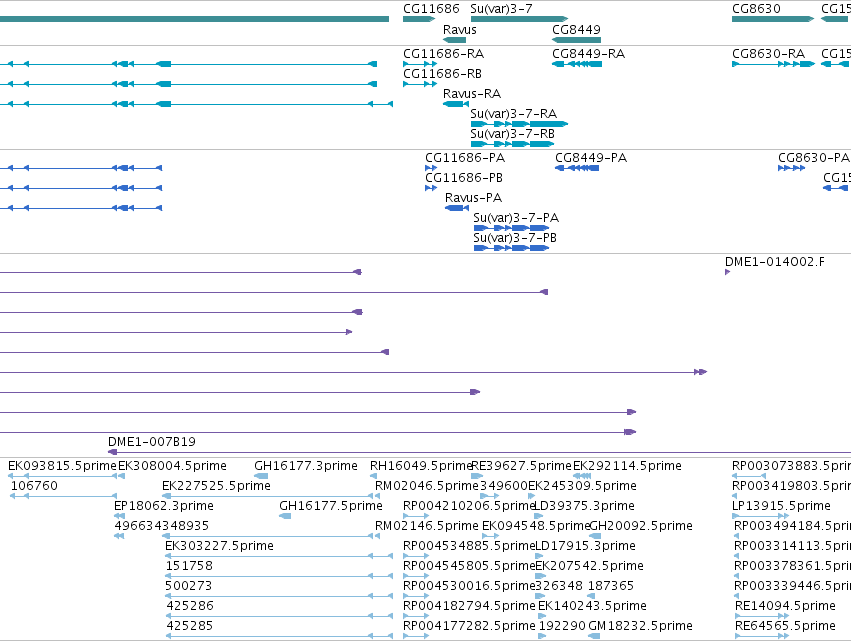Select protein CG8630-PA
Screen dimensions: 851x641
pyautogui.click(x=791, y=168)
